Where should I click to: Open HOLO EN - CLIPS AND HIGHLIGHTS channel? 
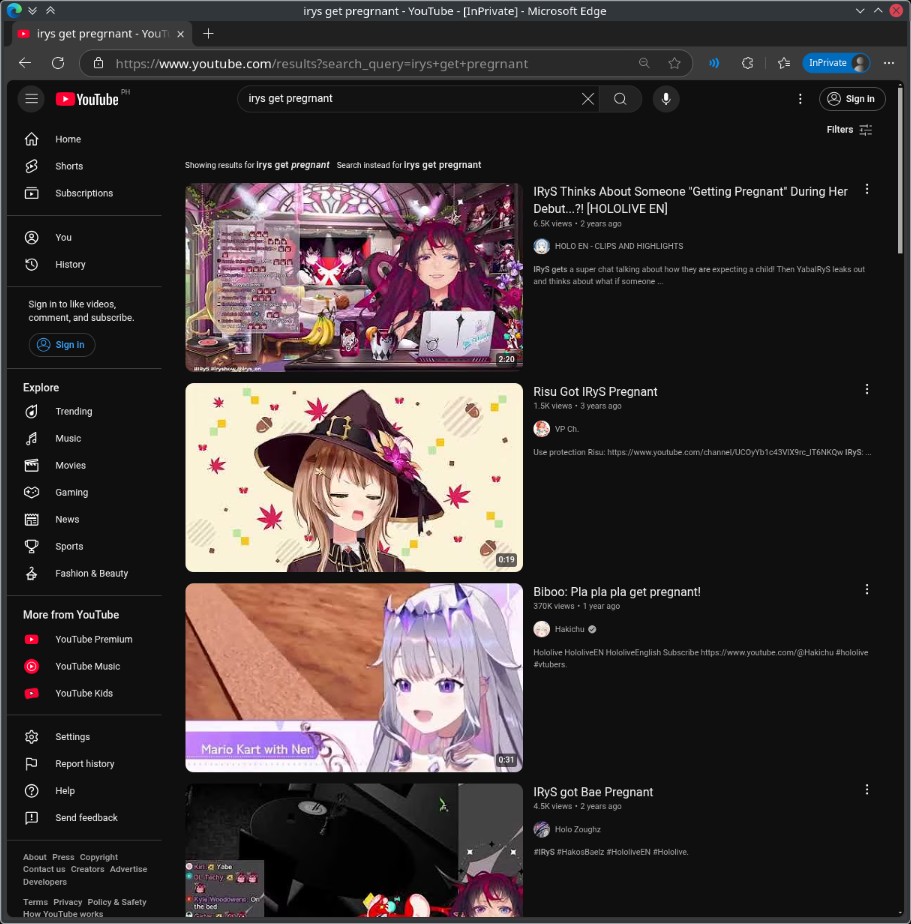tap(619, 246)
